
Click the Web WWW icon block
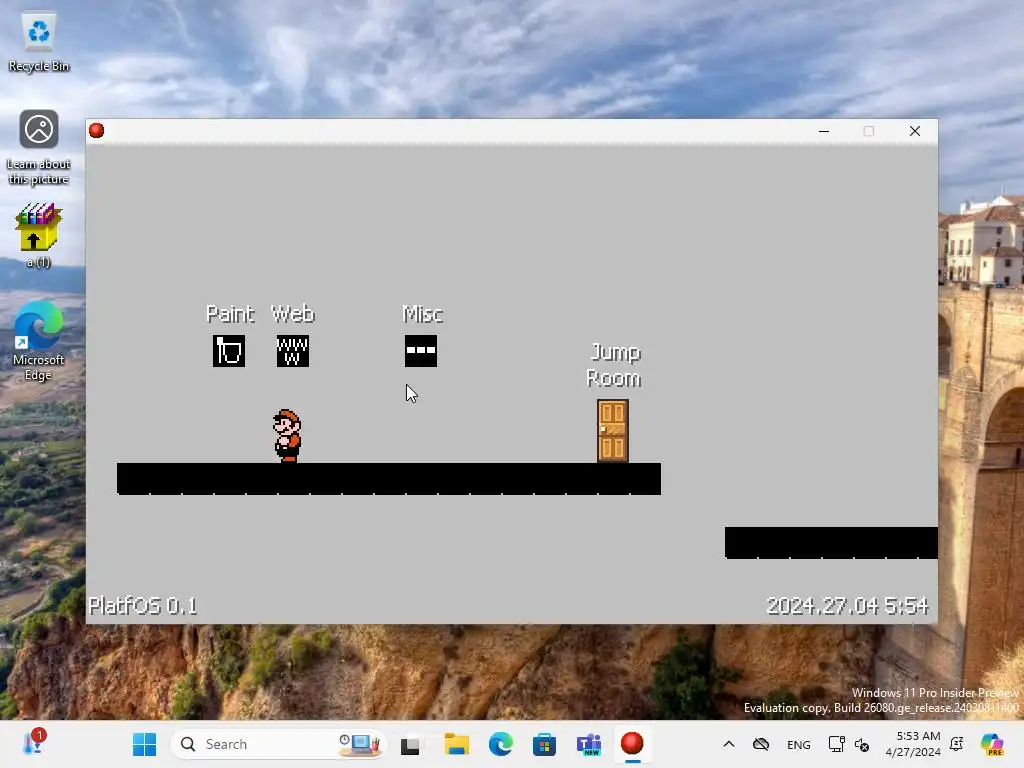coord(293,351)
